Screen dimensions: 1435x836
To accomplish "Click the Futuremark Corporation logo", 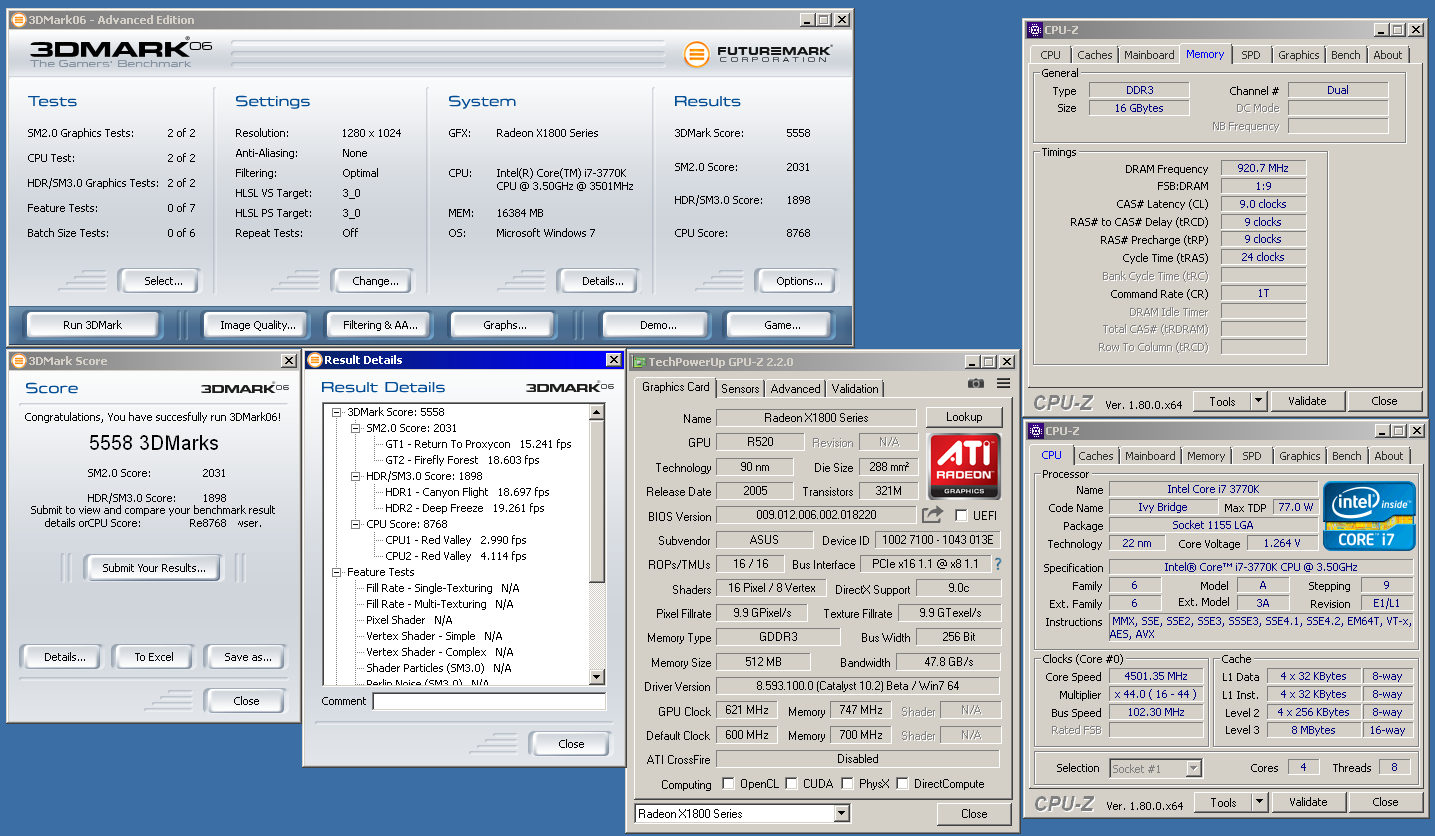I will (758, 54).
